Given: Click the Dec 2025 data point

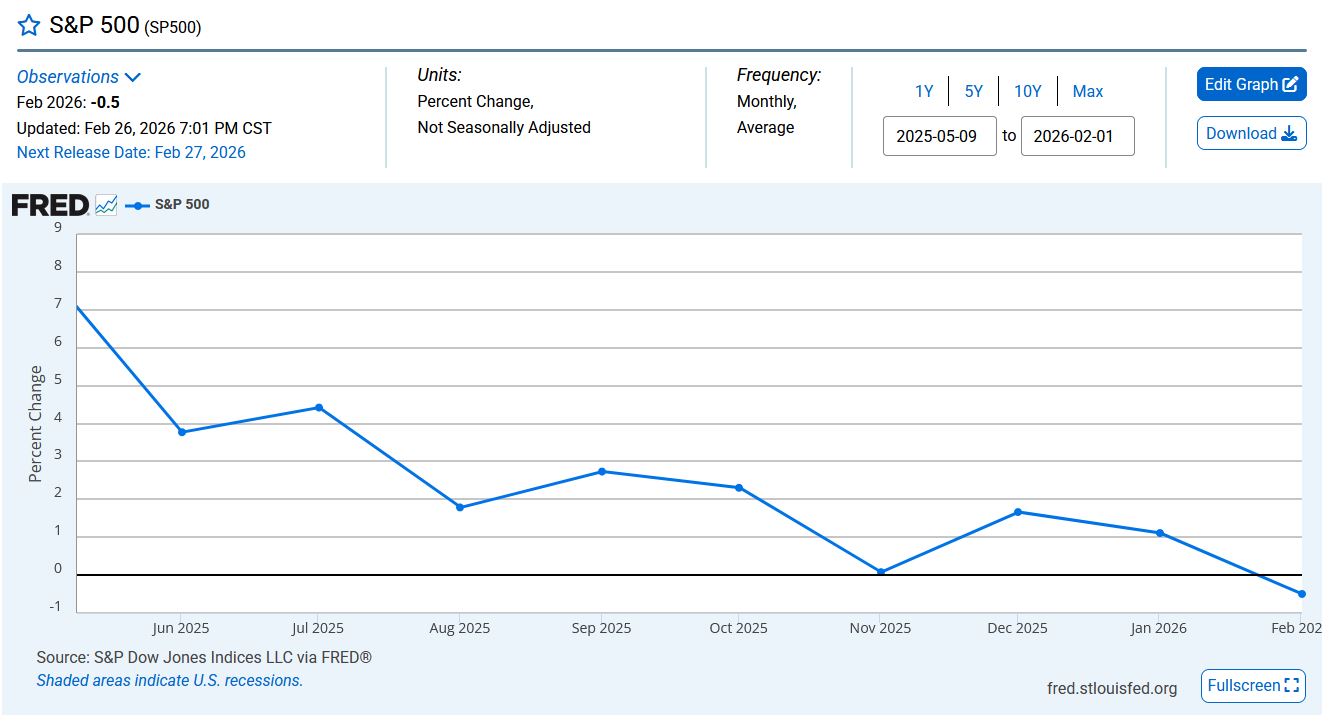Looking at the screenshot, I should [1018, 512].
